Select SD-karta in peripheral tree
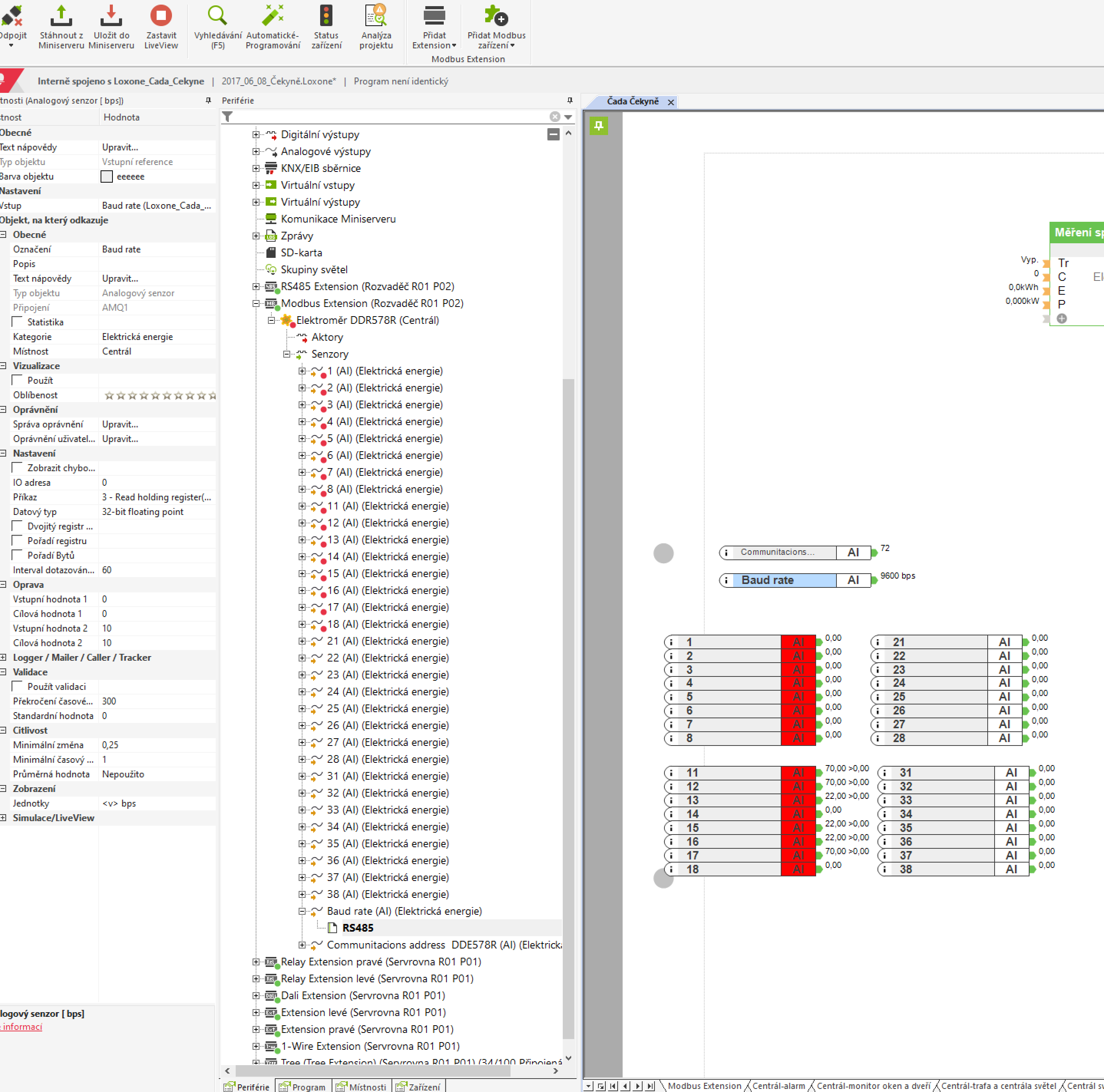This screenshot has height=1092, width=1104. [x=301, y=253]
